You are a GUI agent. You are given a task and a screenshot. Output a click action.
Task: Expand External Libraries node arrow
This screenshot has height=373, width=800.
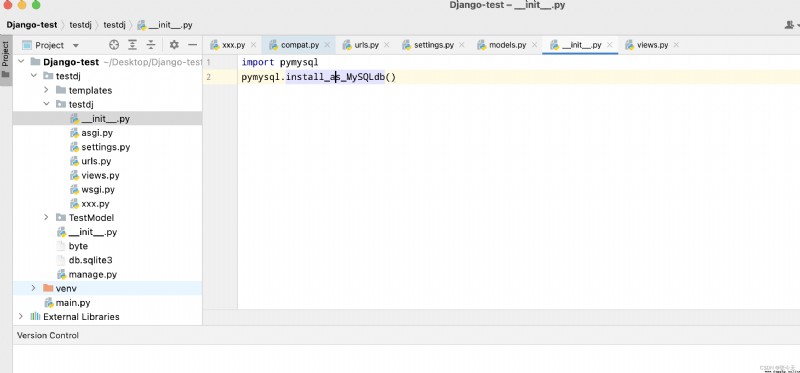click(x=21, y=316)
